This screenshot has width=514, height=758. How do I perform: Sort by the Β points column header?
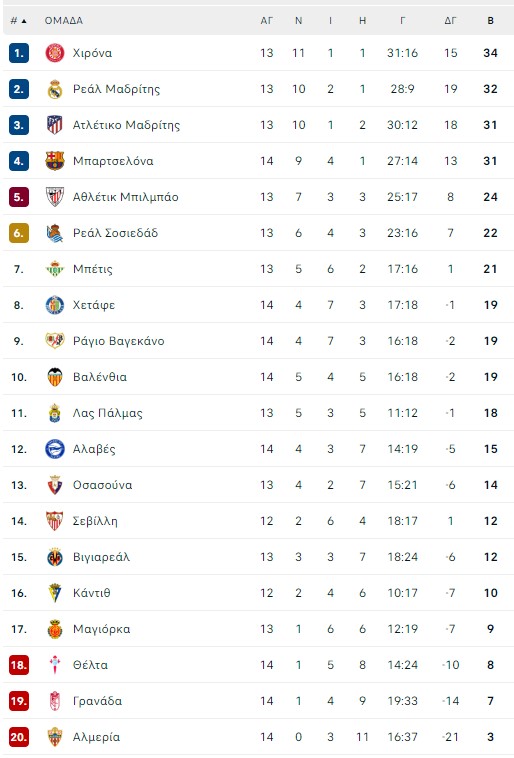tap(490, 21)
